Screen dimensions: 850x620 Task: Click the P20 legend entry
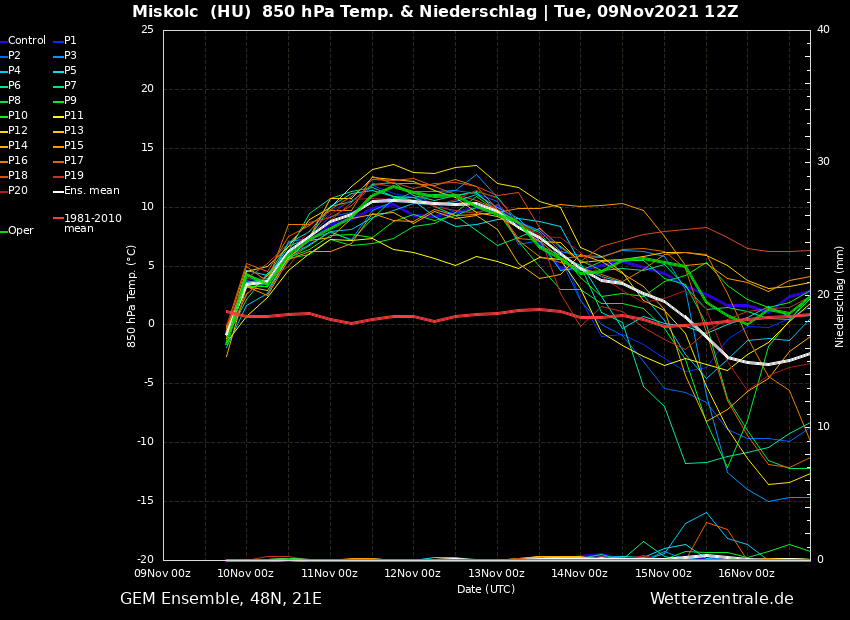(x=18, y=191)
